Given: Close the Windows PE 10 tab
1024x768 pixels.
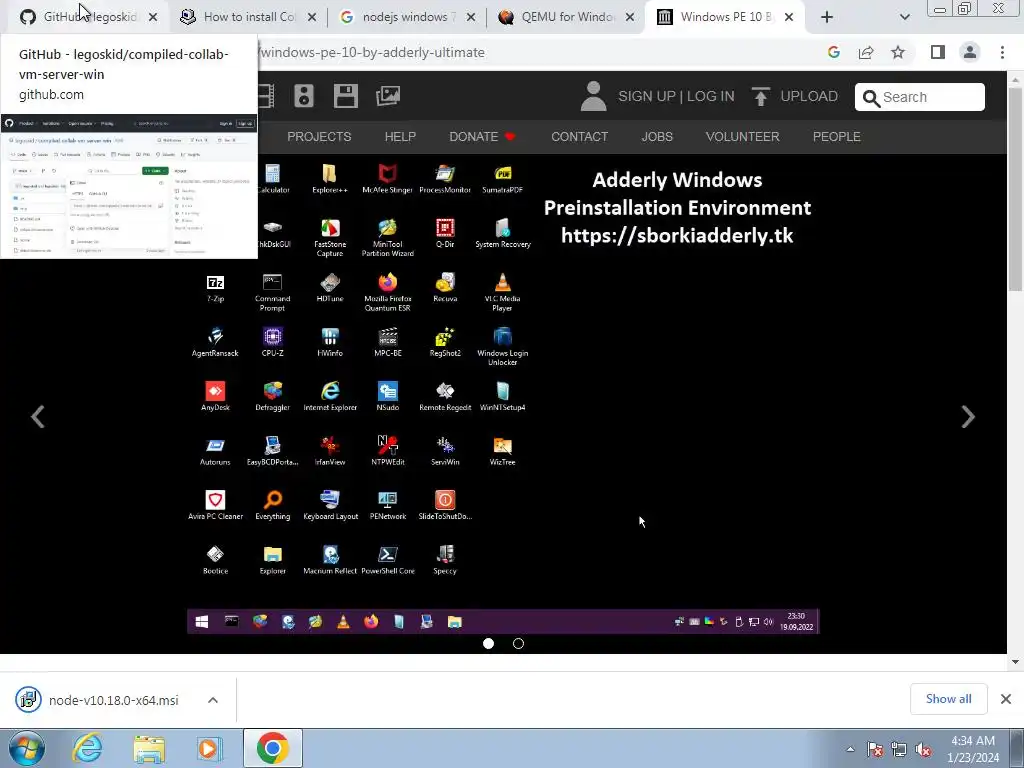Looking at the screenshot, I should 789,17.
